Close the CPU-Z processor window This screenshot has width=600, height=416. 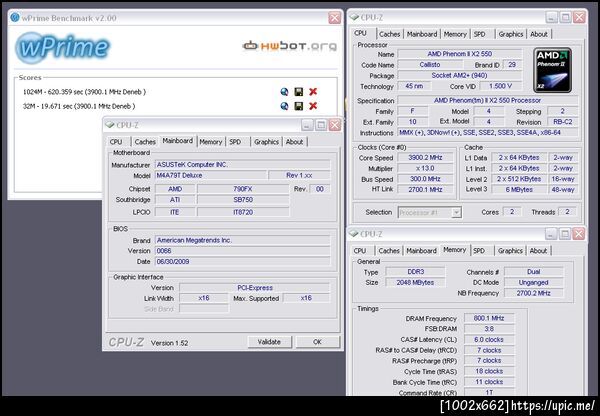click(x=579, y=17)
